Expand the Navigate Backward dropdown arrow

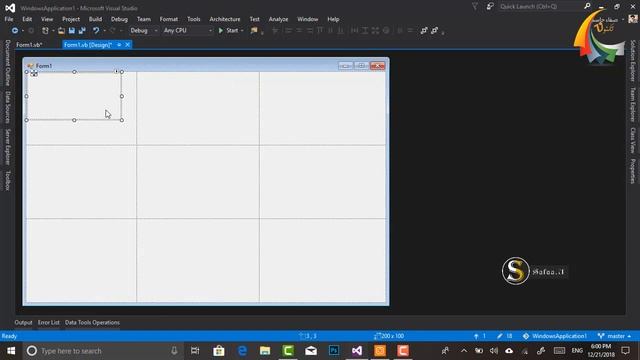tap(22, 31)
